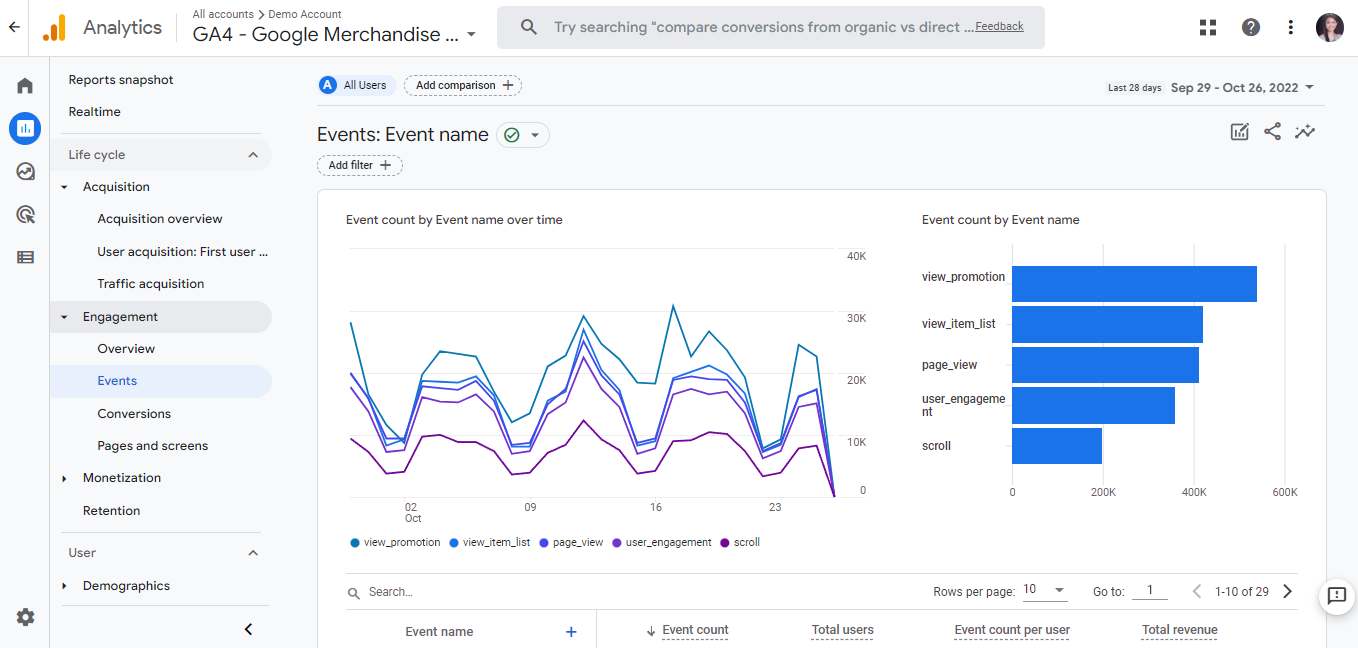
Task: Open the Library icon in the left rail
Action: pyautogui.click(x=25, y=257)
